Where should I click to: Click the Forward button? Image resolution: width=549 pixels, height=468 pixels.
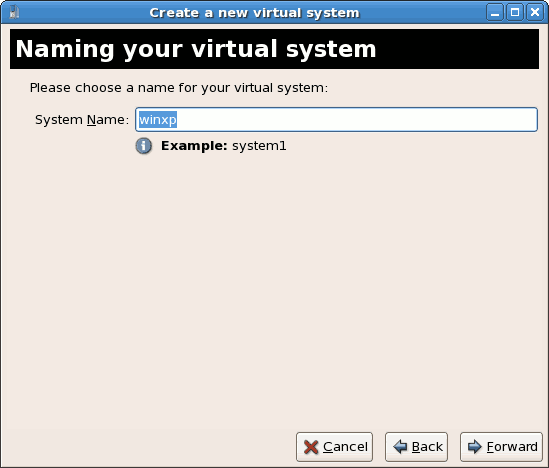pos(501,447)
